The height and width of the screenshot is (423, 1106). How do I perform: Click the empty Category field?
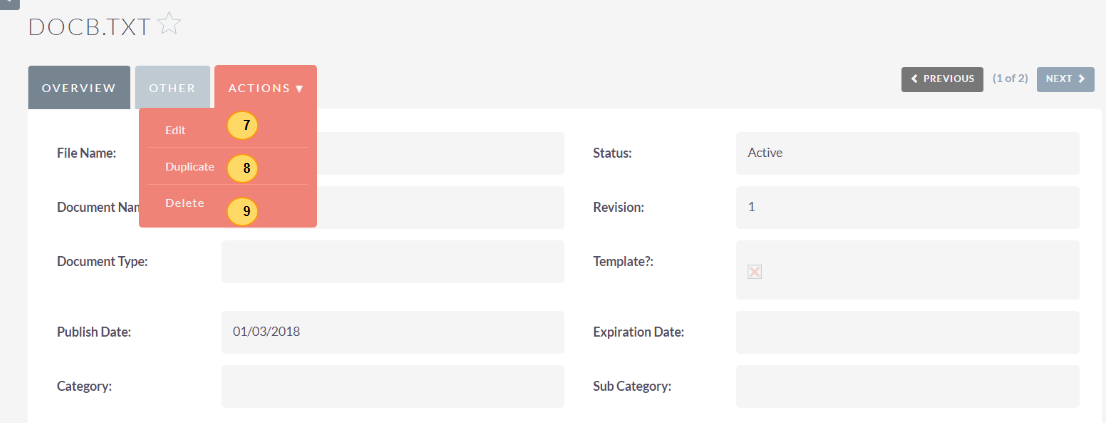click(x=392, y=386)
